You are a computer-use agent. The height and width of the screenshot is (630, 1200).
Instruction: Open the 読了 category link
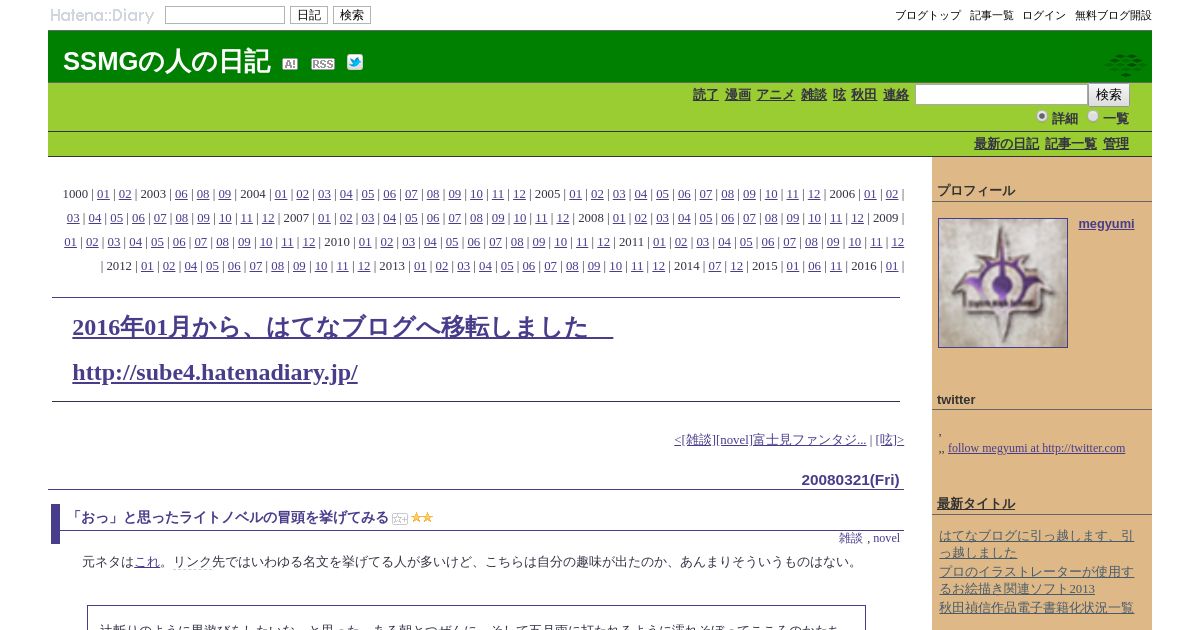coord(706,95)
